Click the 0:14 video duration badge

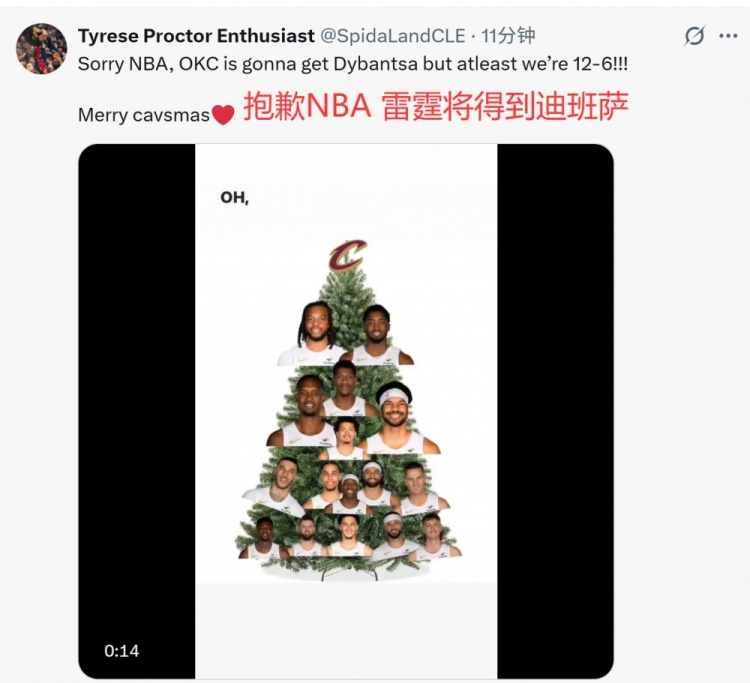(x=121, y=651)
